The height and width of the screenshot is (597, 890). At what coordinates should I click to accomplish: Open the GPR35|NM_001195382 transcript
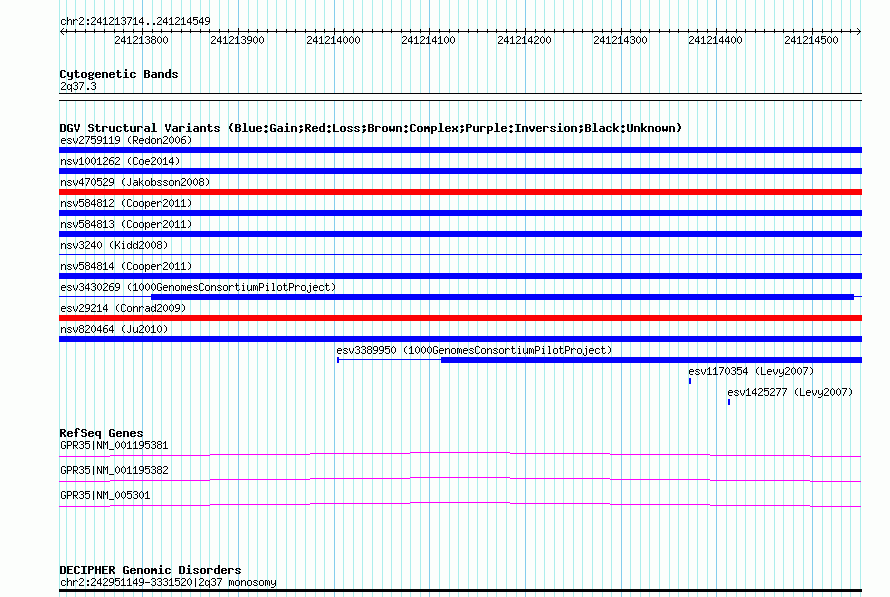tap(114, 470)
